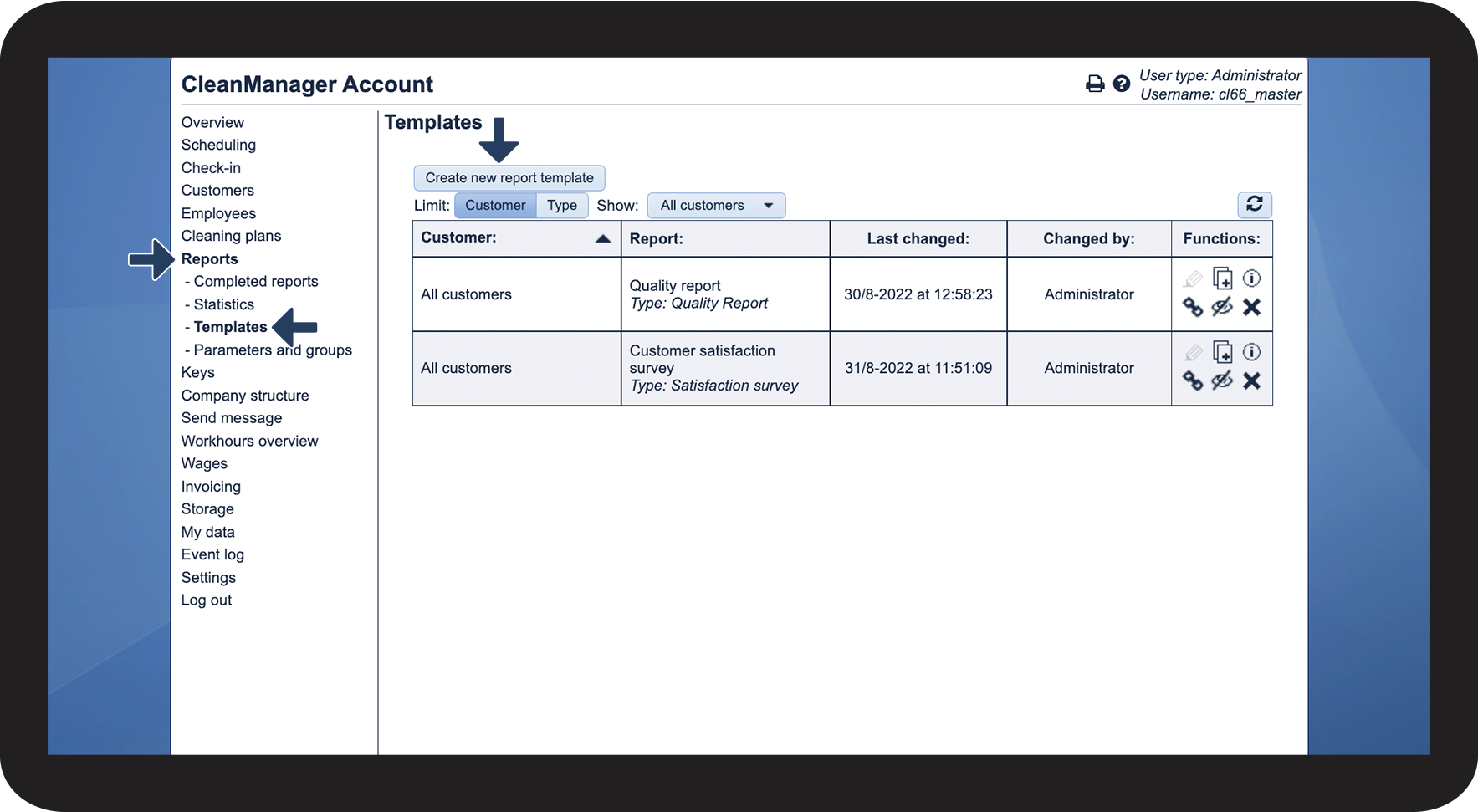
Task: Delete the Quality report template
Action: [x=1252, y=307]
